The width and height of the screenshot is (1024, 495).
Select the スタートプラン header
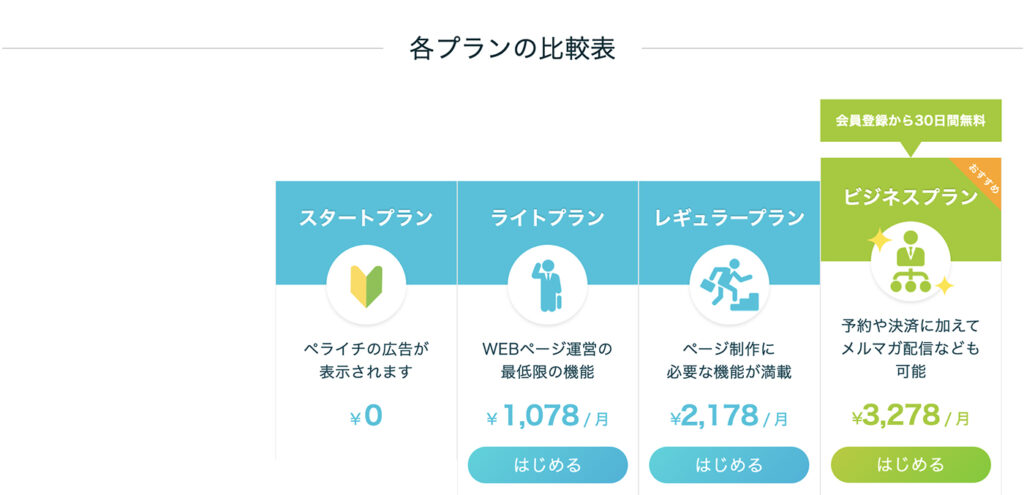click(x=366, y=218)
